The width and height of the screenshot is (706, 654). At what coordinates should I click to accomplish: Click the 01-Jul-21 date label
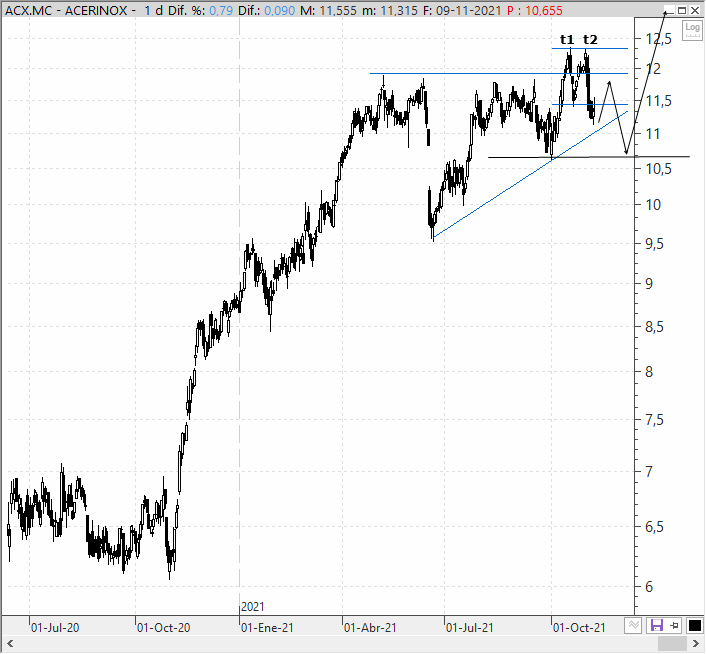coord(470,627)
